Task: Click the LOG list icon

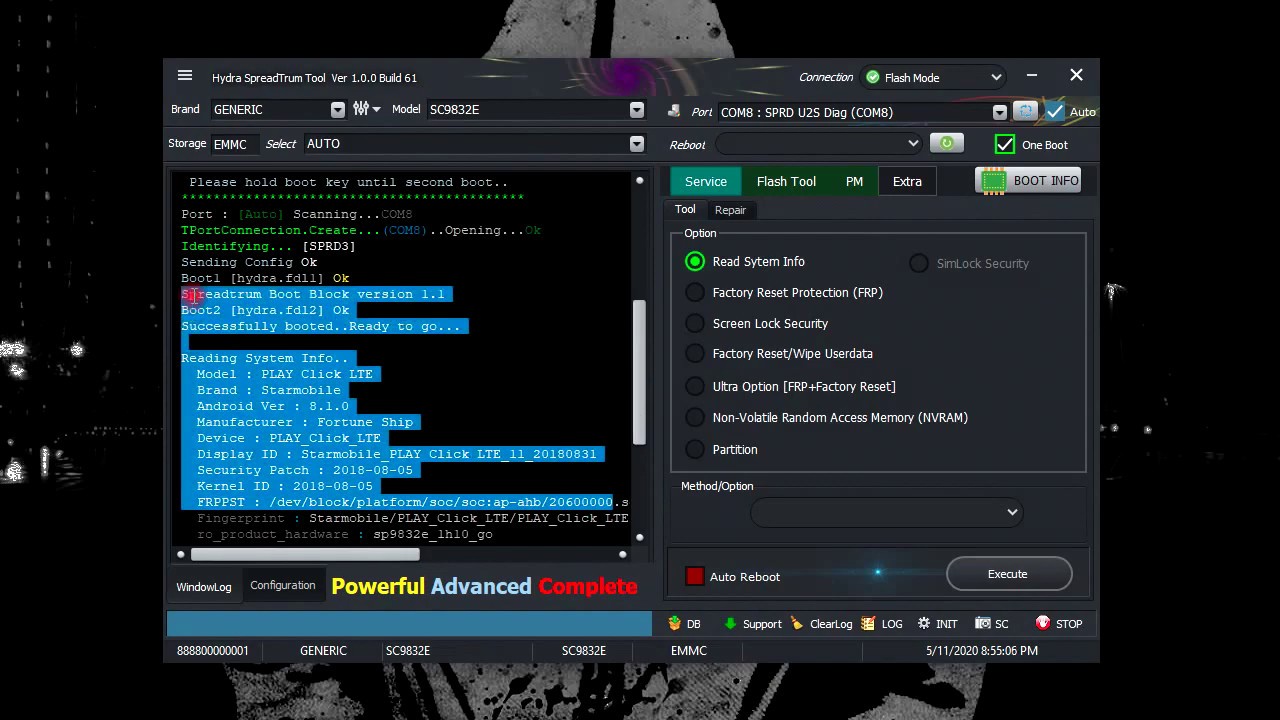Action: pos(868,623)
